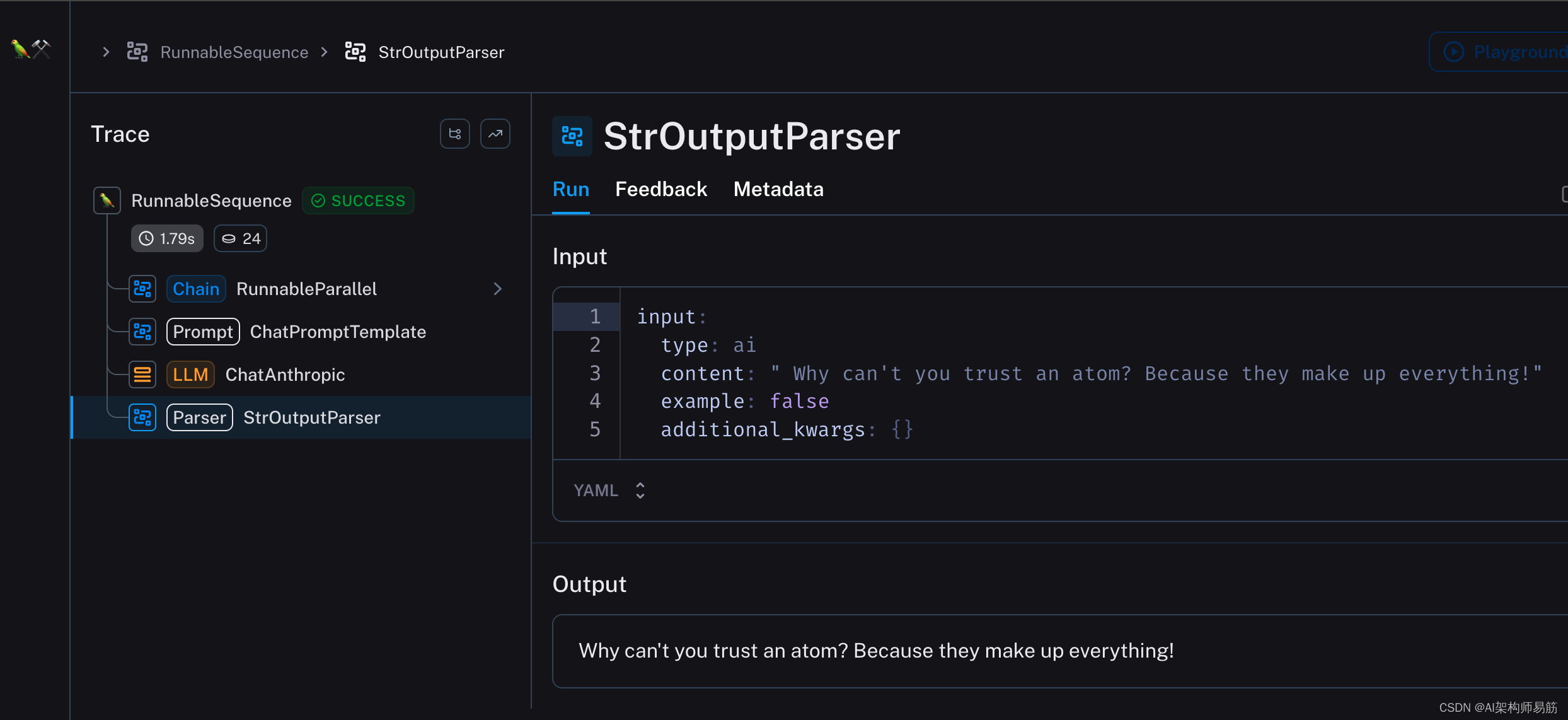Click the 1.79s latency badge
Viewport: 1568px width, 720px height.
click(x=167, y=238)
